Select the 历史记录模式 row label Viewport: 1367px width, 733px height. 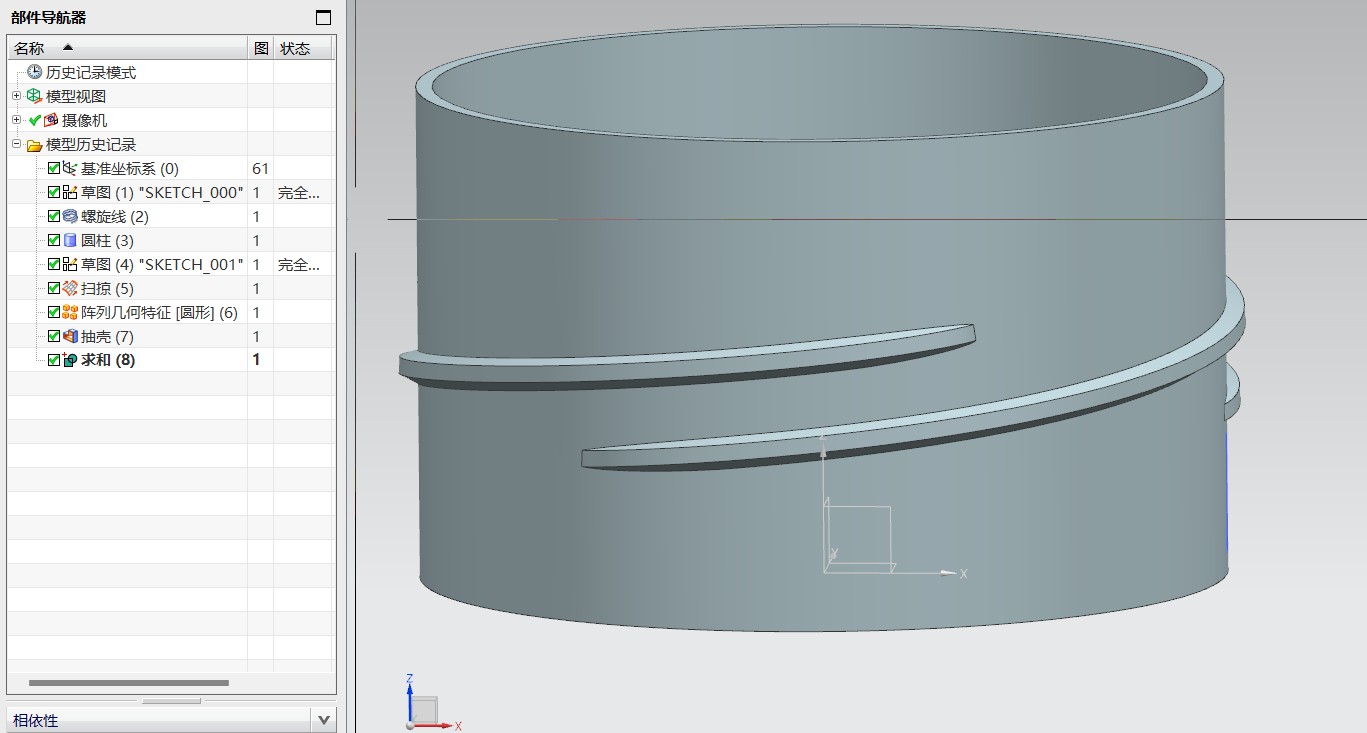[x=91, y=72]
